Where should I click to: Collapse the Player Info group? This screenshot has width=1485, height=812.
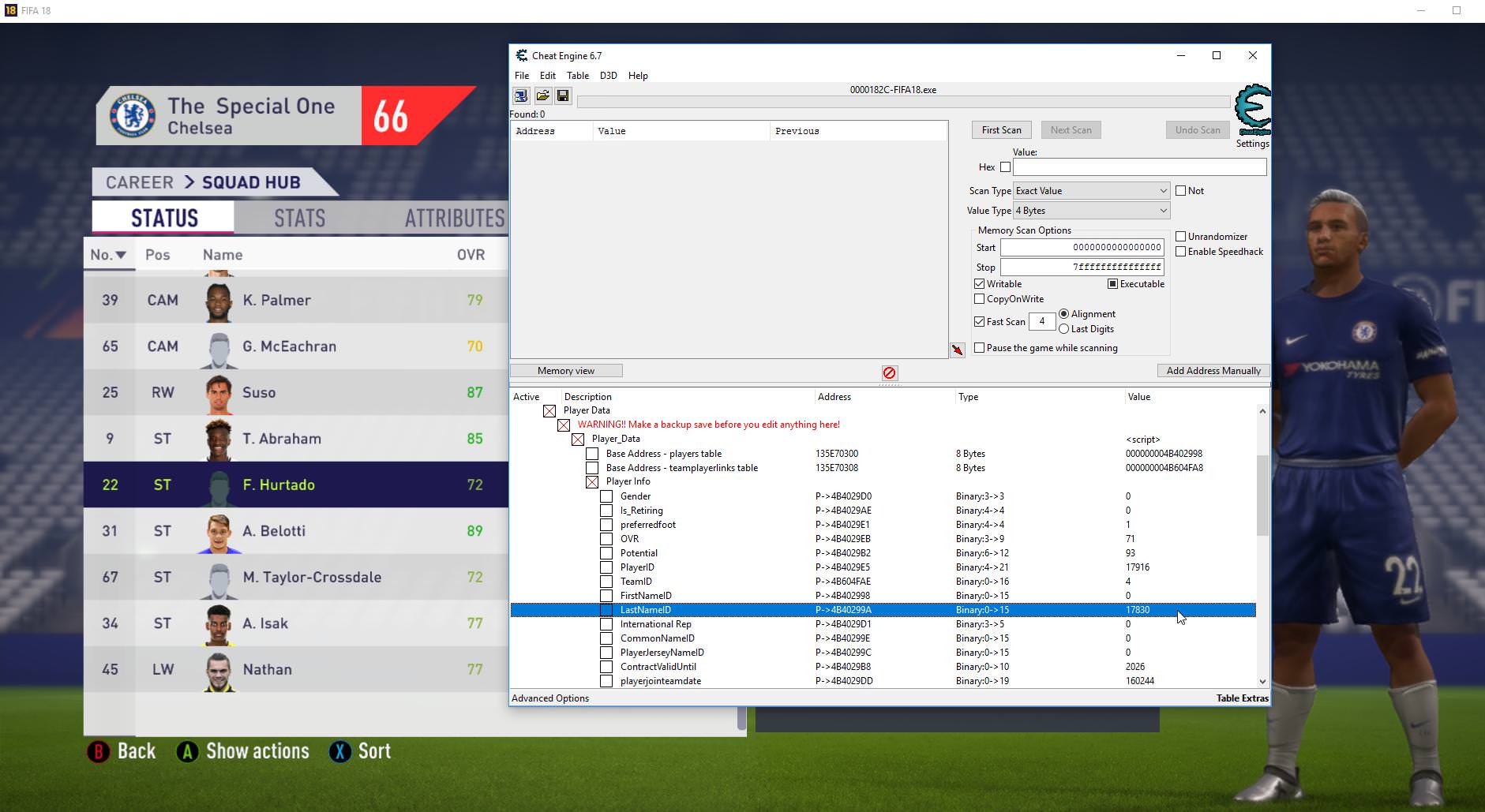(x=592, y=482)
